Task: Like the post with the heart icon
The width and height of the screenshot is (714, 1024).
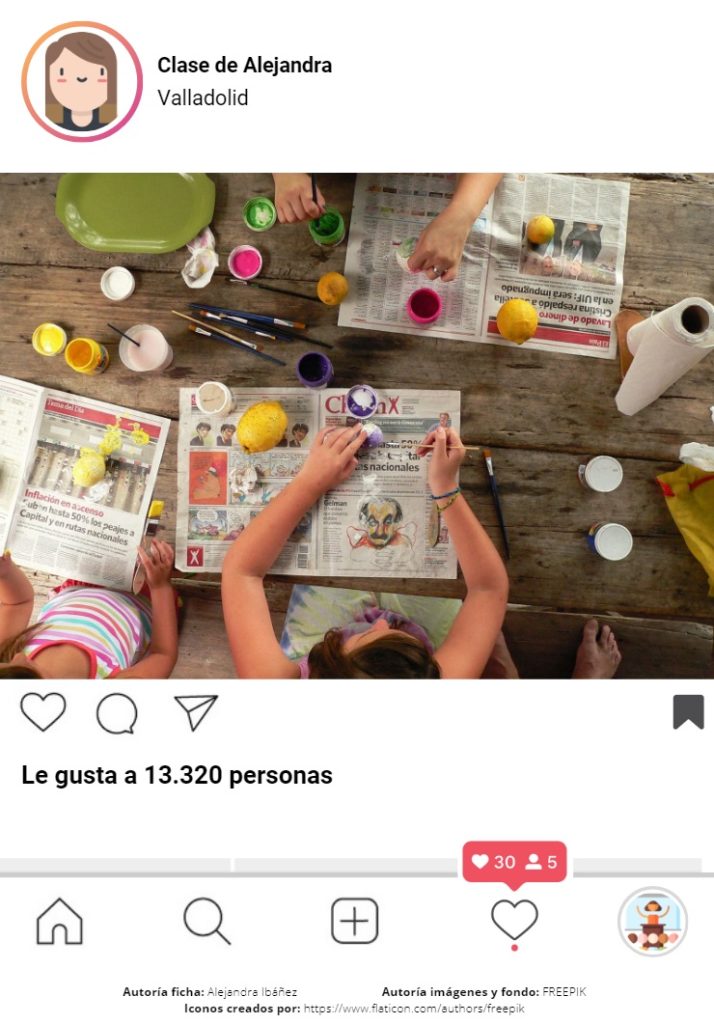Action: point(43,711)
